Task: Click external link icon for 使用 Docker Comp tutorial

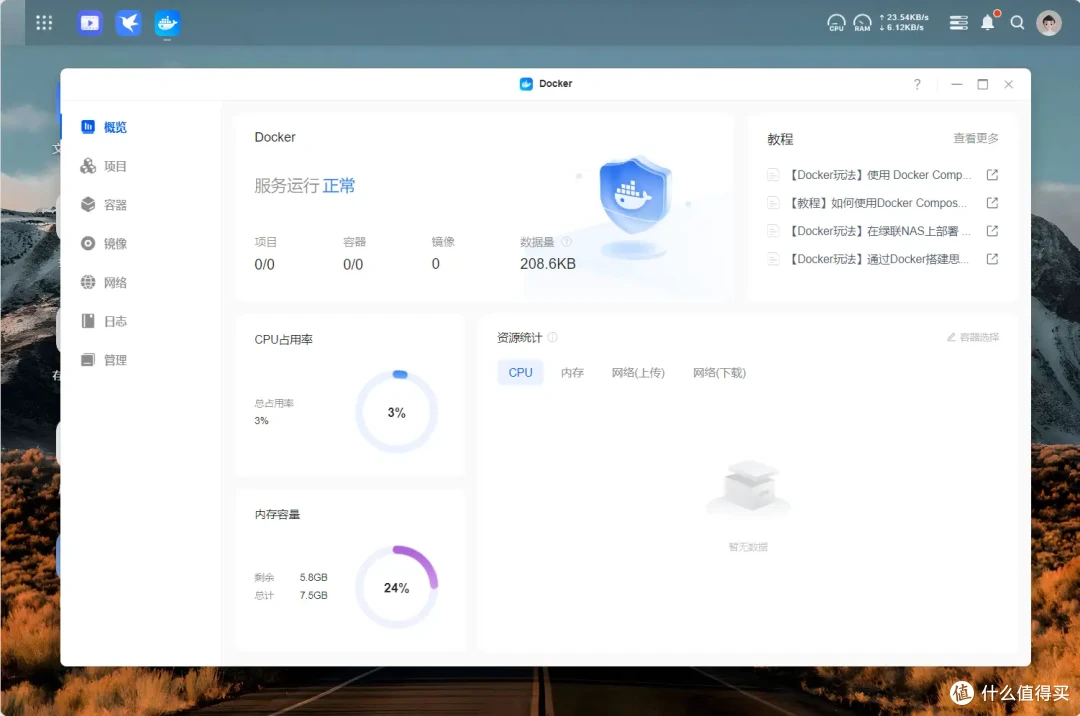Action: point(992,175)
